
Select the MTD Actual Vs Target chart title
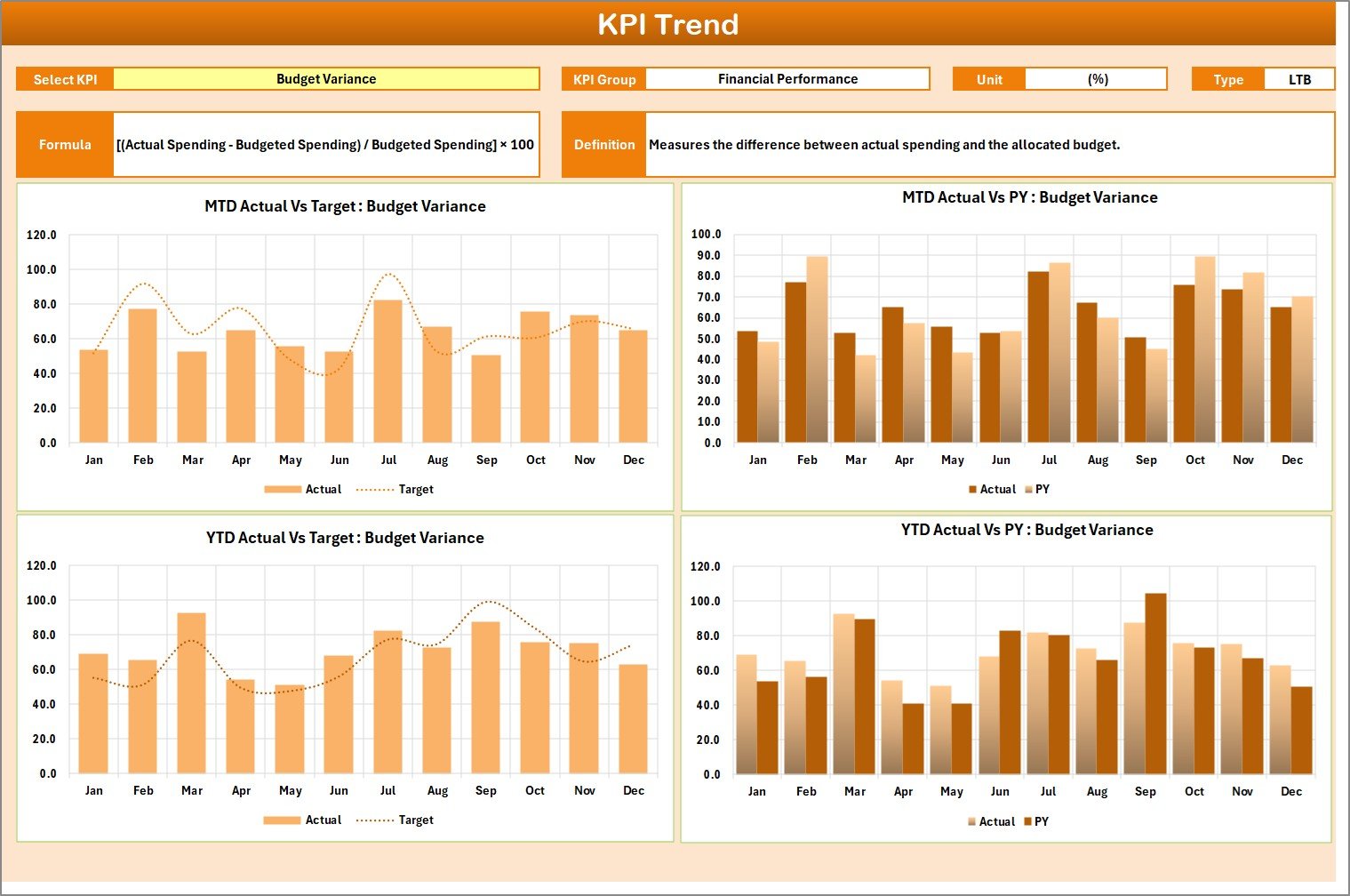click(345, 206)
